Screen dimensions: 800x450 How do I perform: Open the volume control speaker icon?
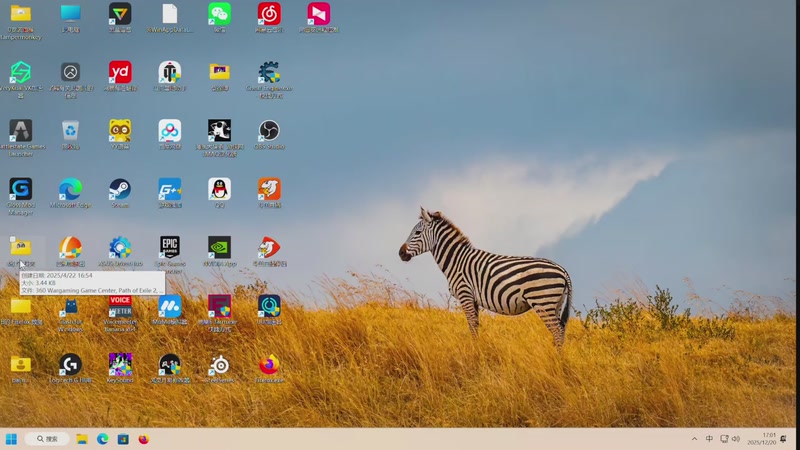coord(736,439)
